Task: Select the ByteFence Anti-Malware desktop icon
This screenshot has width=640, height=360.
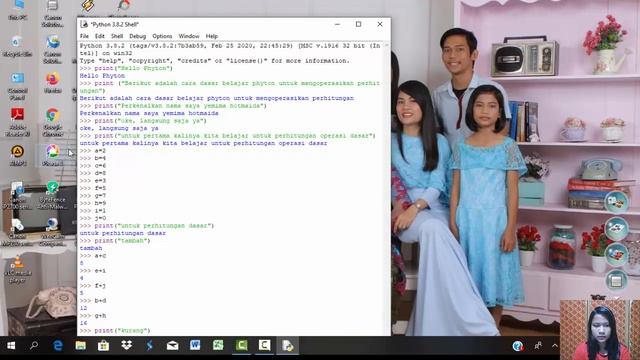Action: tap(53, 196)
